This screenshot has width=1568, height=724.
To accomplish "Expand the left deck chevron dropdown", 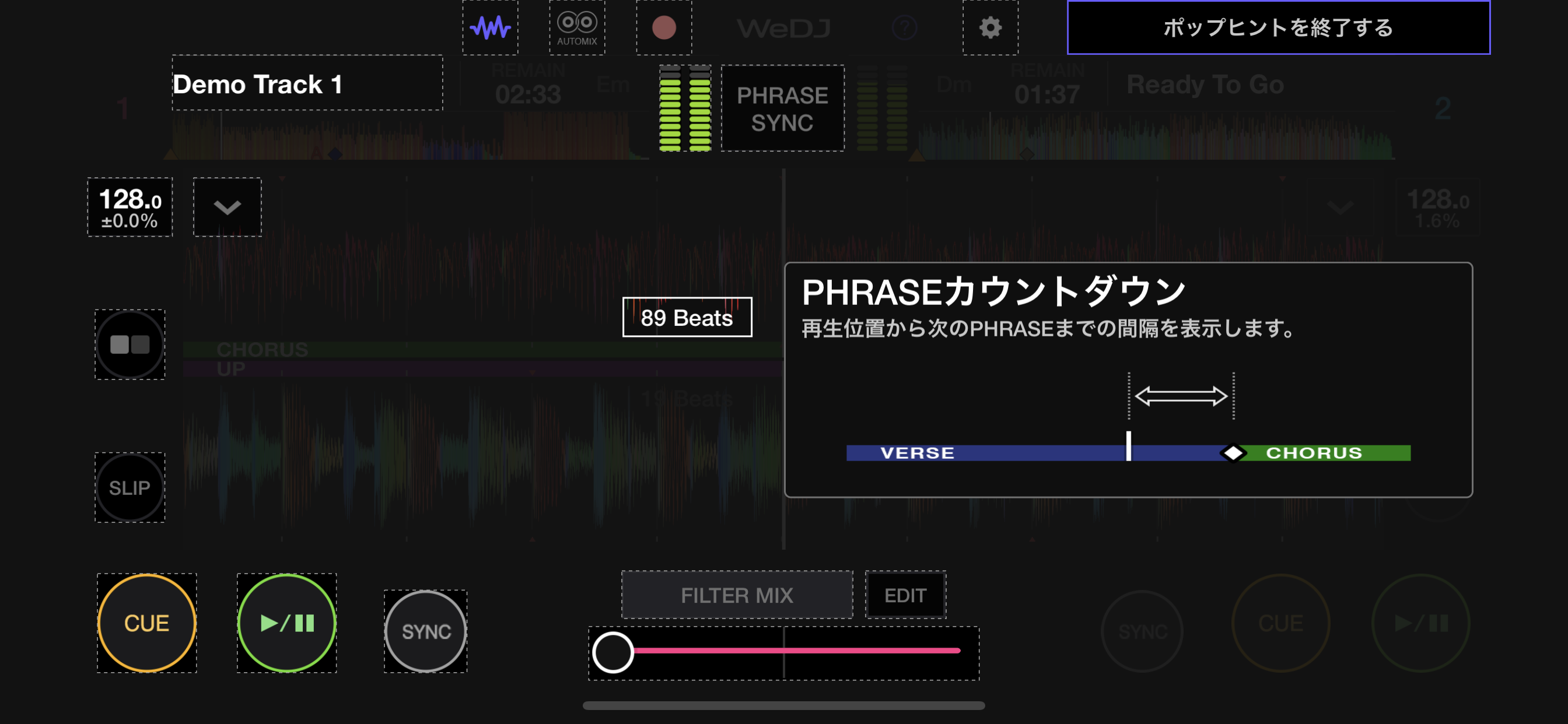I will (x=227, y=207).
